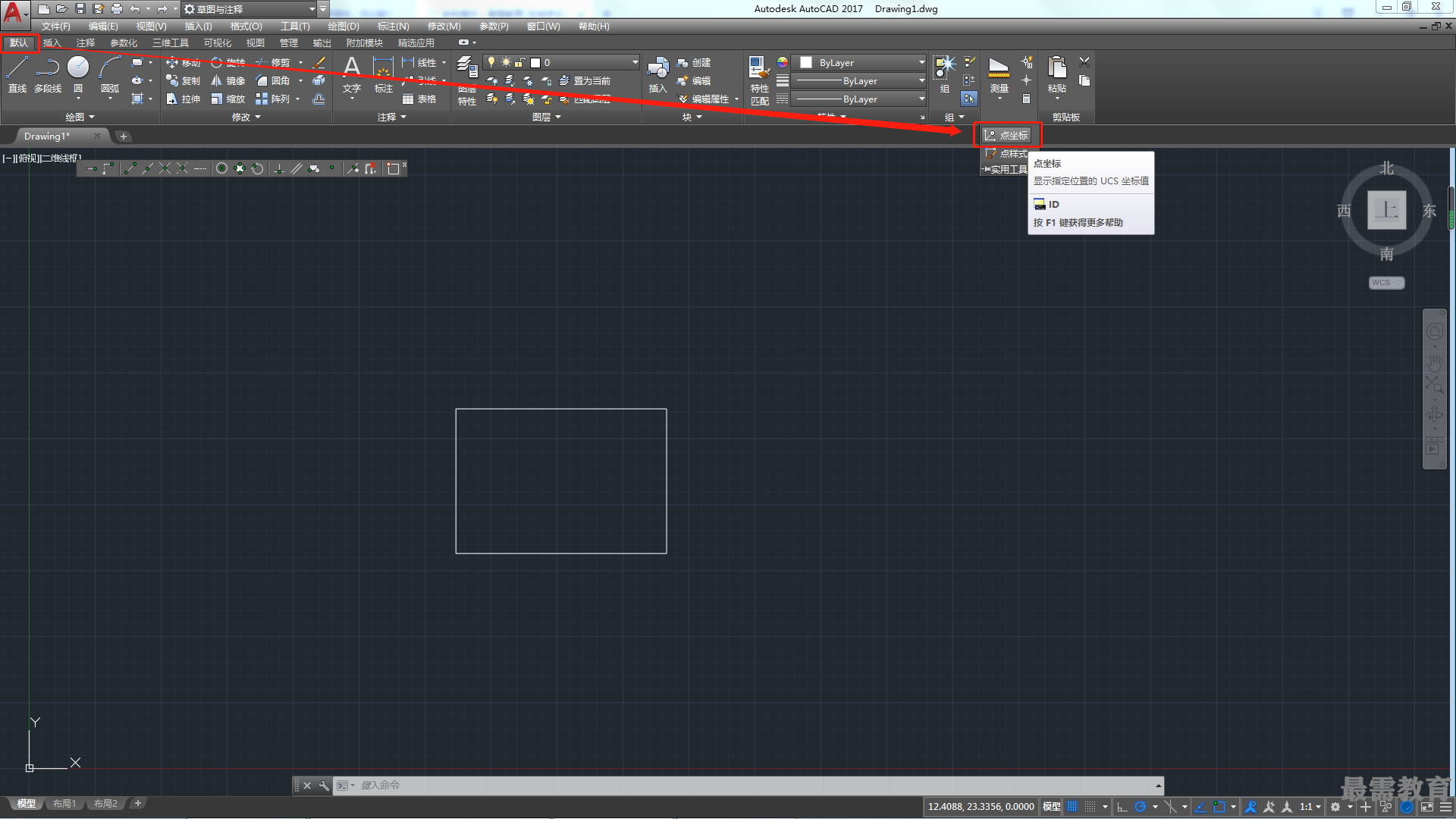Click the Array (阵列) tool
1456x819 pixels.
273,99
